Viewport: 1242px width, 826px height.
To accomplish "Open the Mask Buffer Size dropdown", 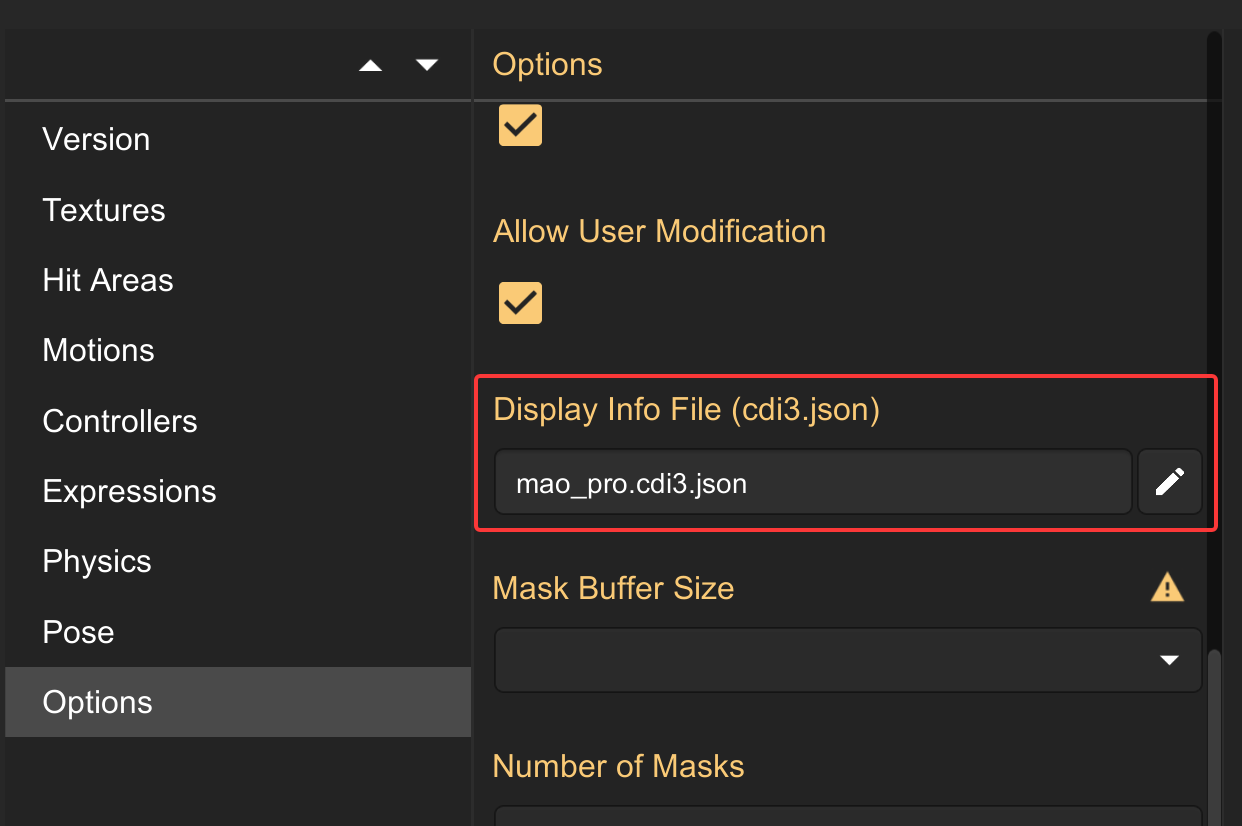I will coord(848,660).
